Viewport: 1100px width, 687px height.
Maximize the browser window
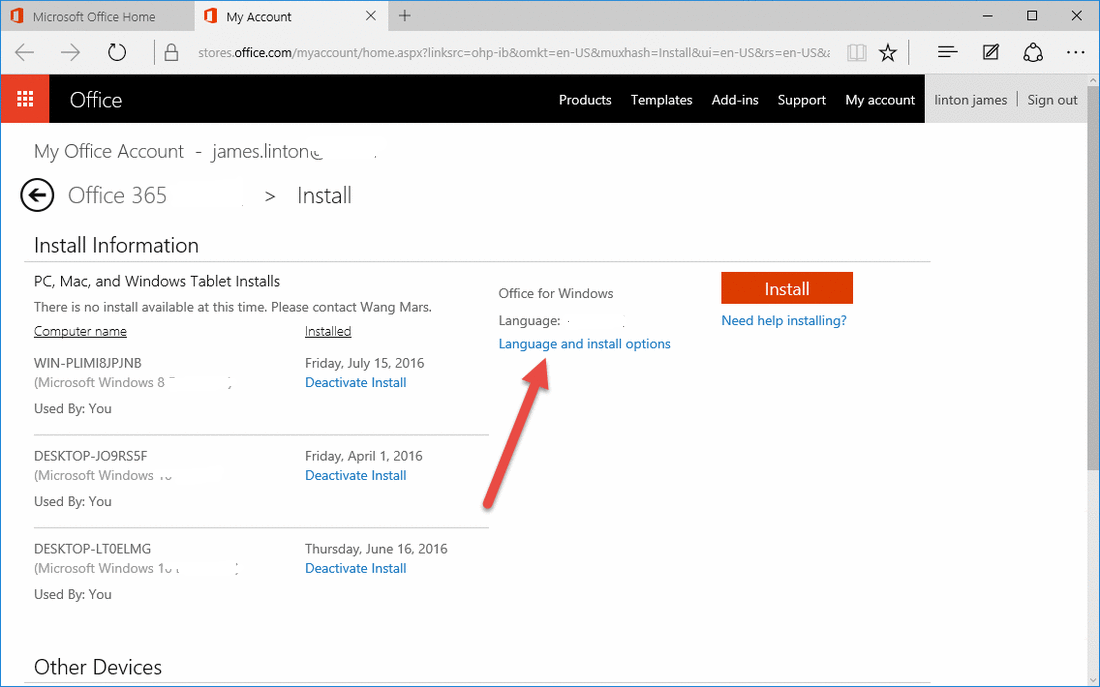[x=1032, y=15]
